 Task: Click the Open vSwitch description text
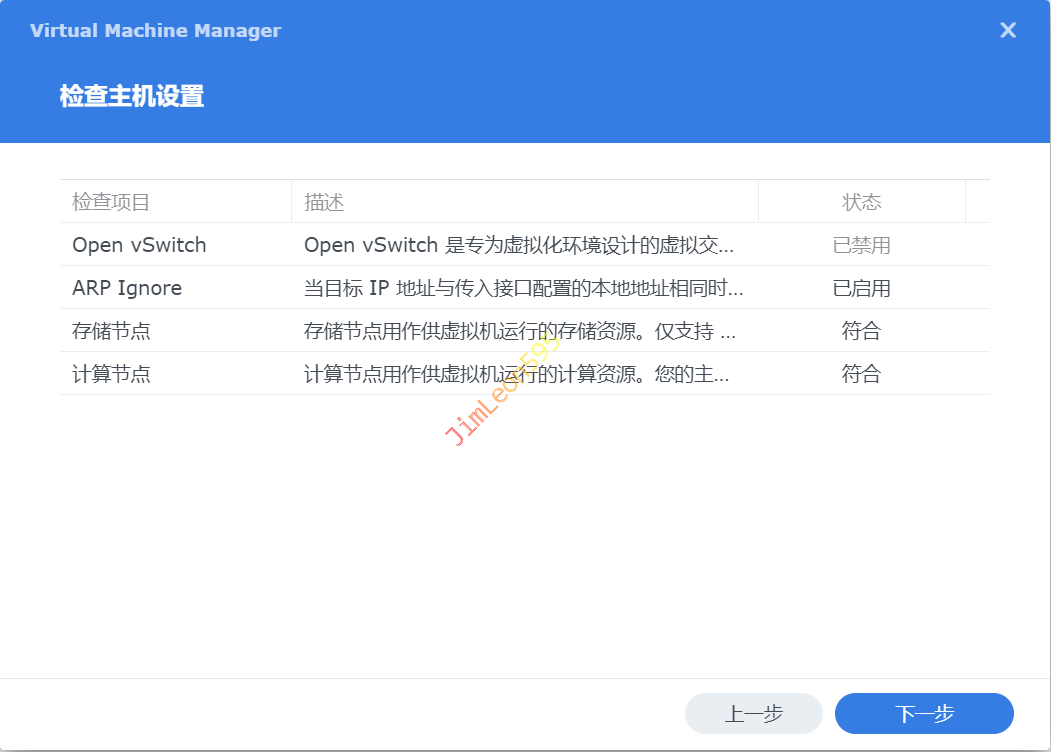pyautogui.click(x=519, y=245)
